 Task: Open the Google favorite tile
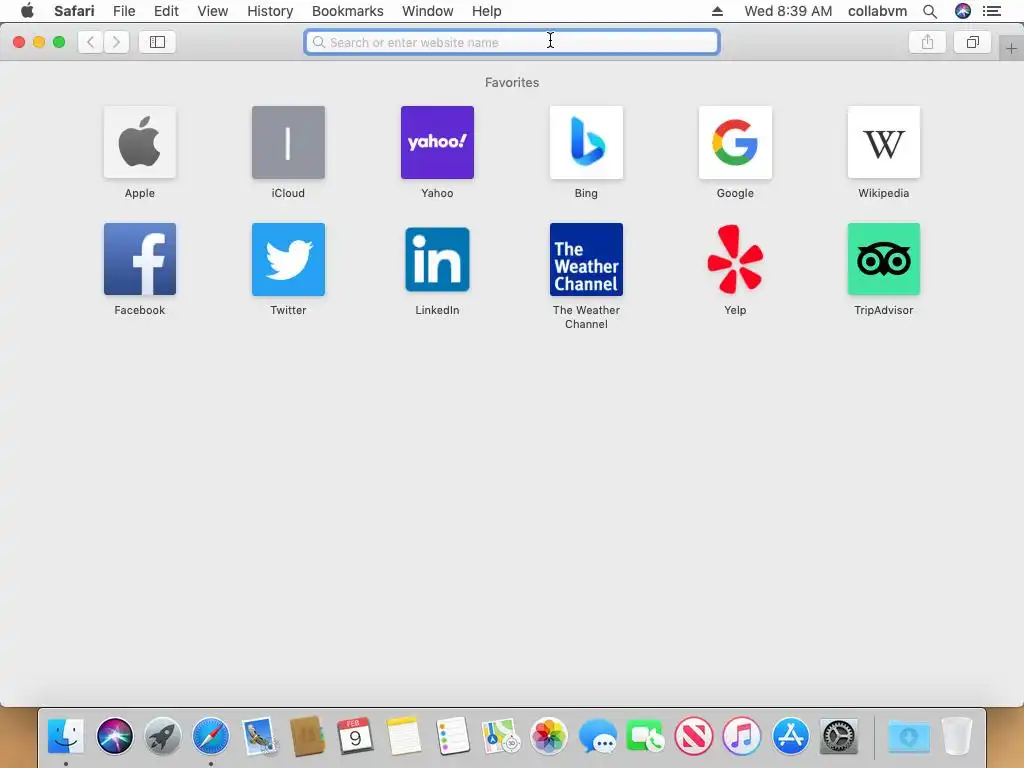point(735,142)
